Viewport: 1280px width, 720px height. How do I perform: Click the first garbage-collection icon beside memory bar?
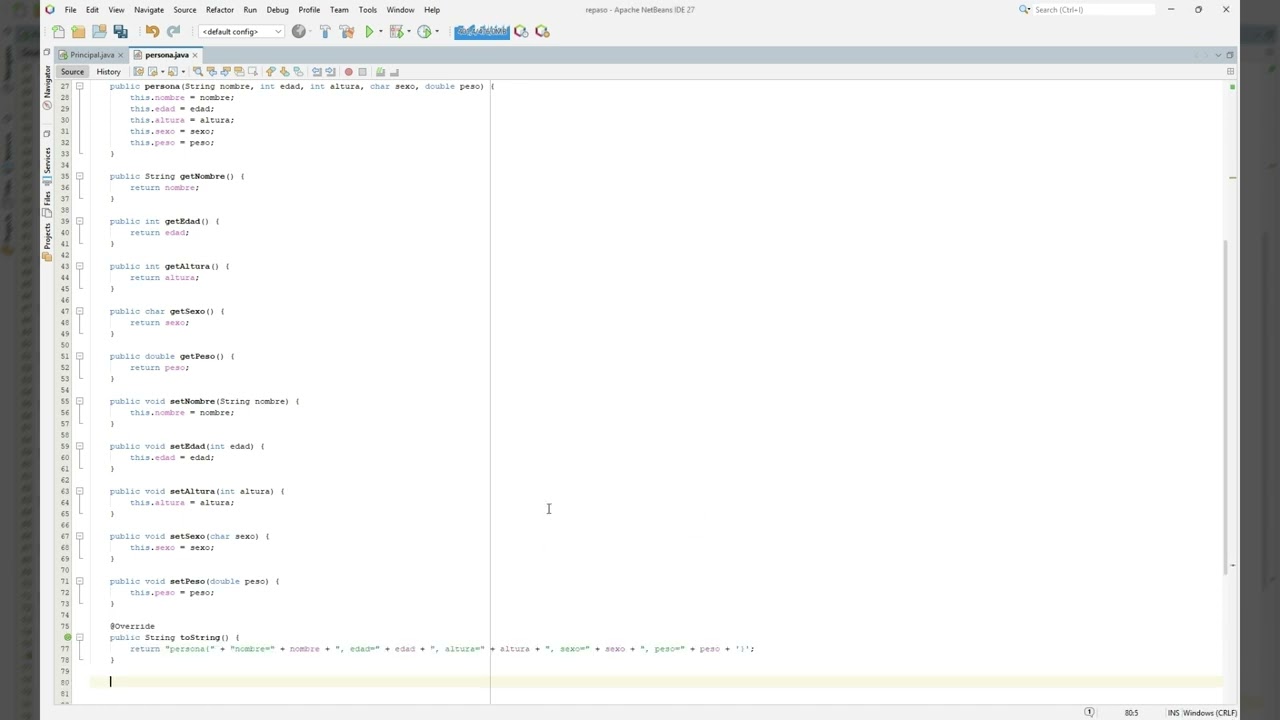pyautogui.click(x=521, y=31)
